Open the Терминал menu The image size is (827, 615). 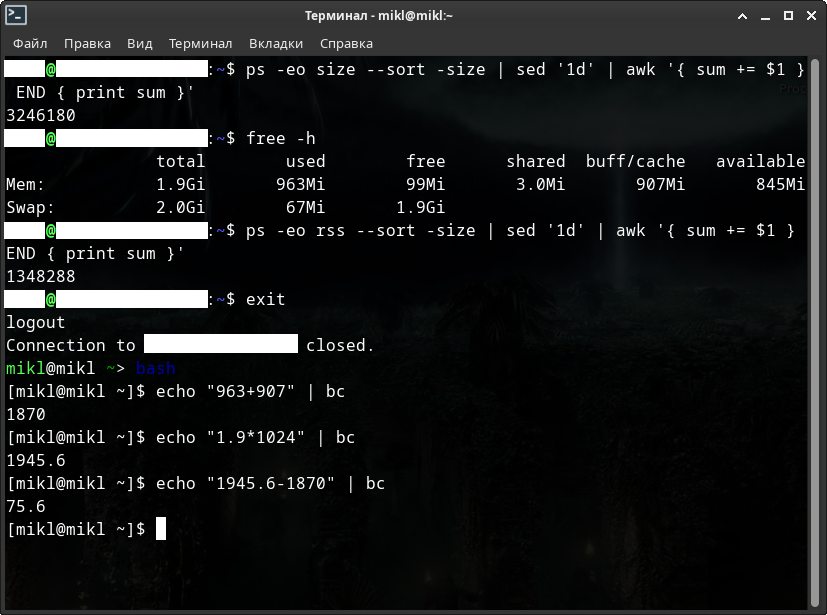click(x=200, y=43)
